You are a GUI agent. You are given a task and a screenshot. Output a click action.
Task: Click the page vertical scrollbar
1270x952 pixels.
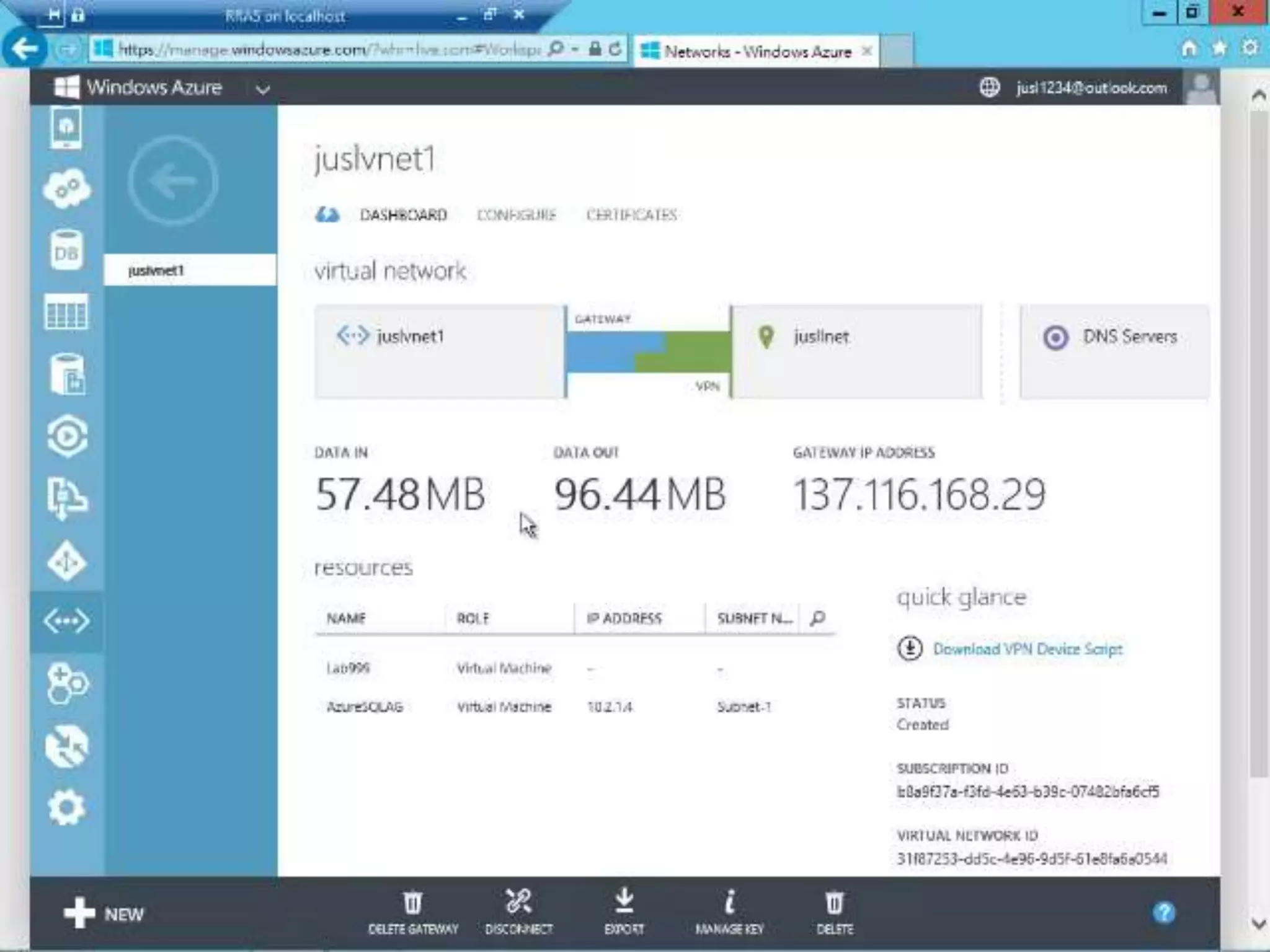tap(1258, 443)
